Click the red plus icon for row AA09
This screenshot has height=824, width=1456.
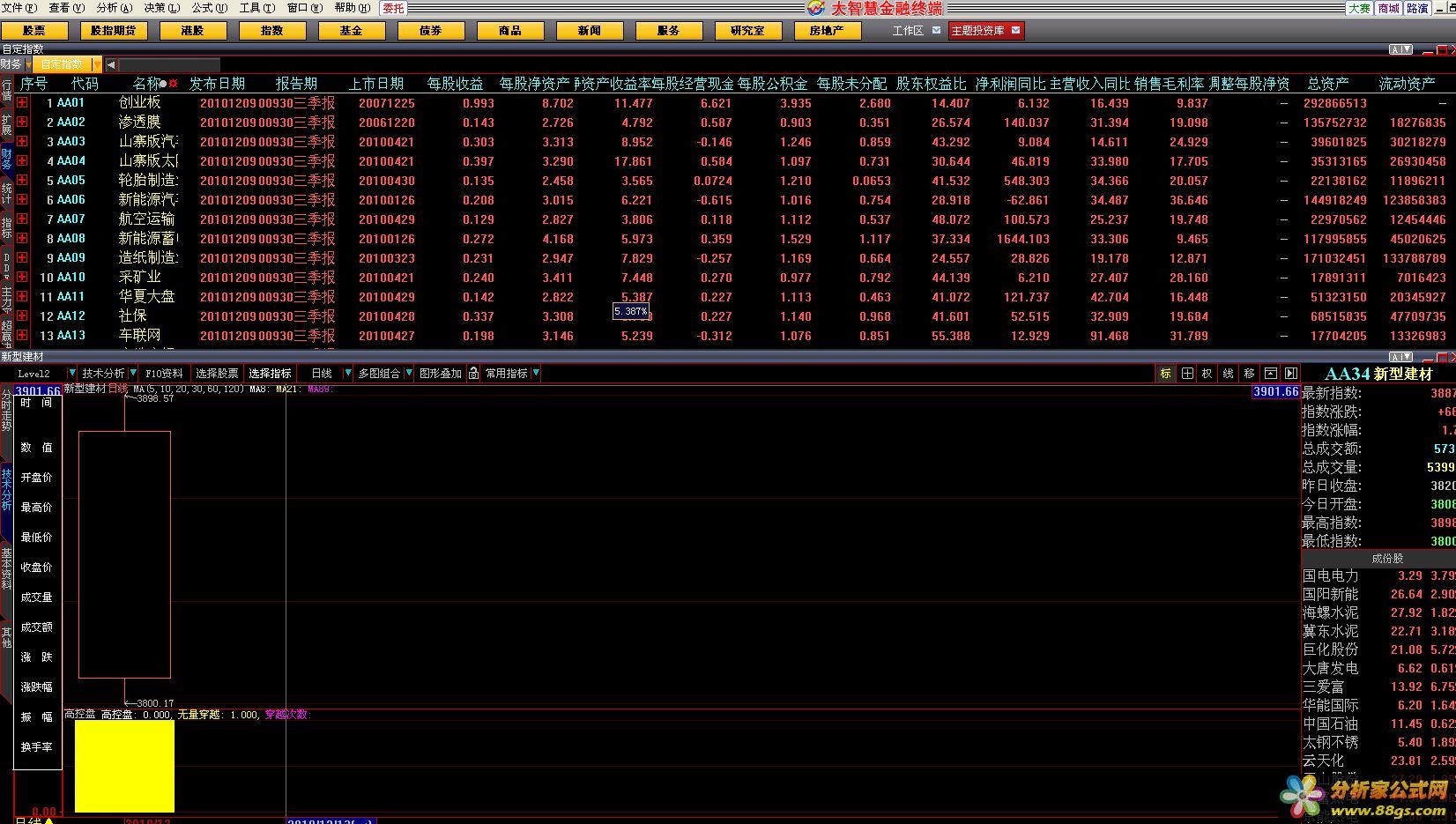22,258
